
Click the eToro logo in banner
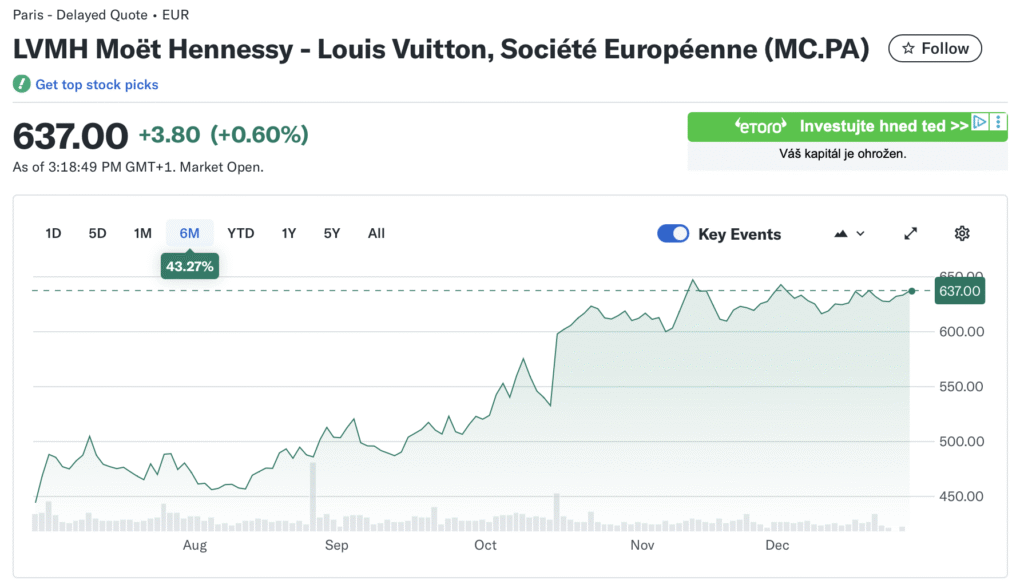tap(760, 126)
